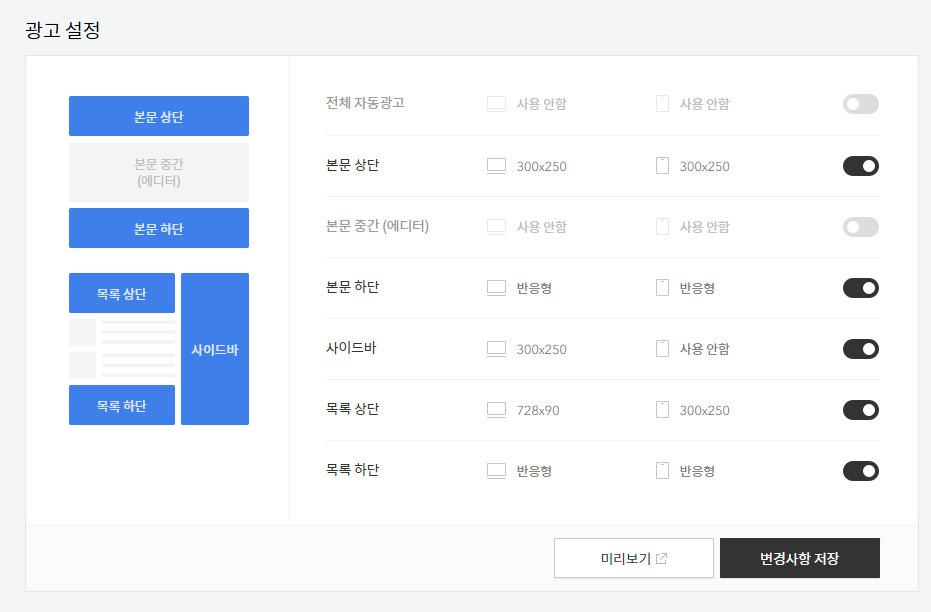The width and height of the screenshot is (931, 612).
Task: Click mobile phone icon in 본문 상단 row
Action: click(662, 166)
